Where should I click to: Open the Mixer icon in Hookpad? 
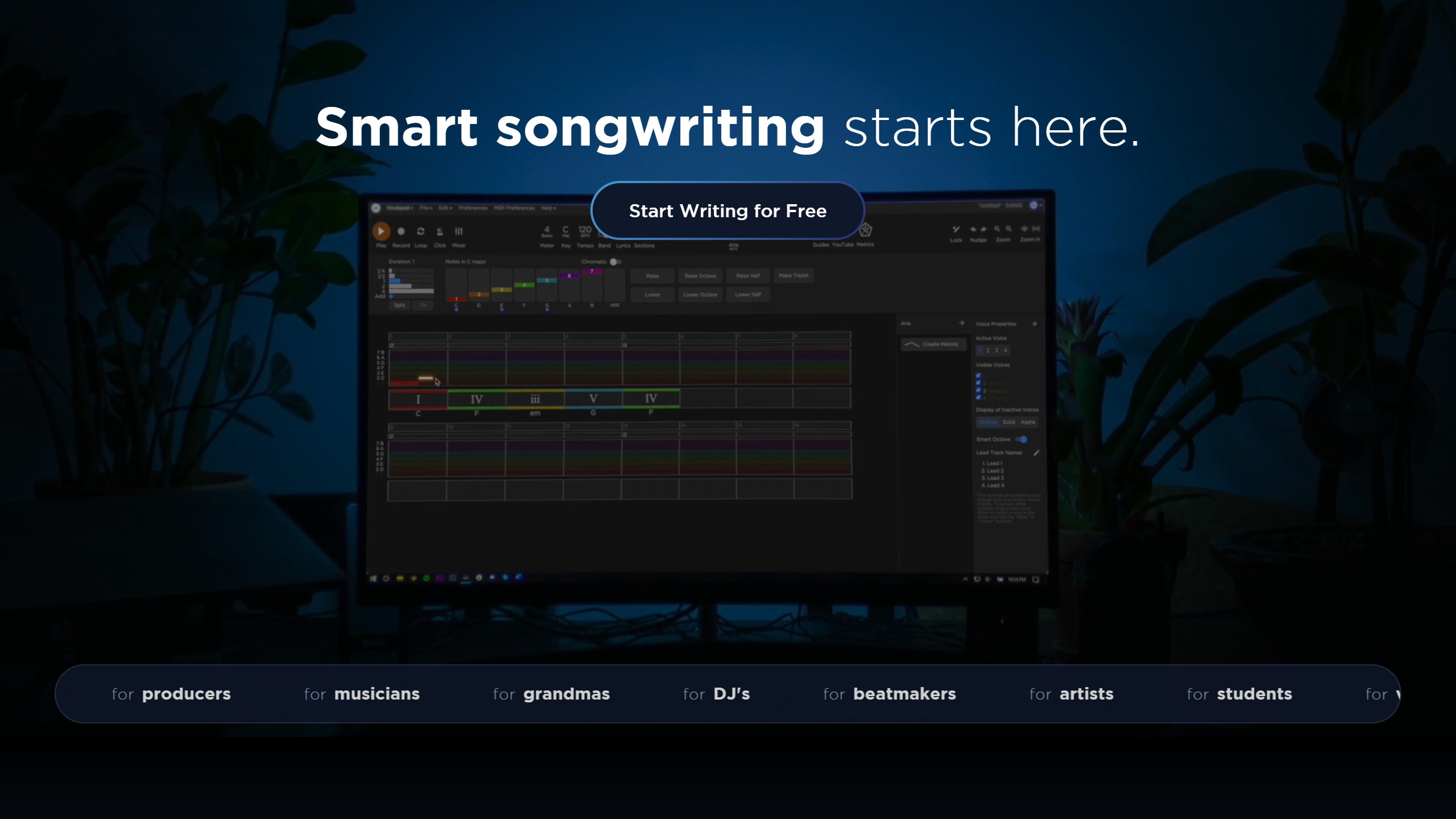(x=458, y=231)
